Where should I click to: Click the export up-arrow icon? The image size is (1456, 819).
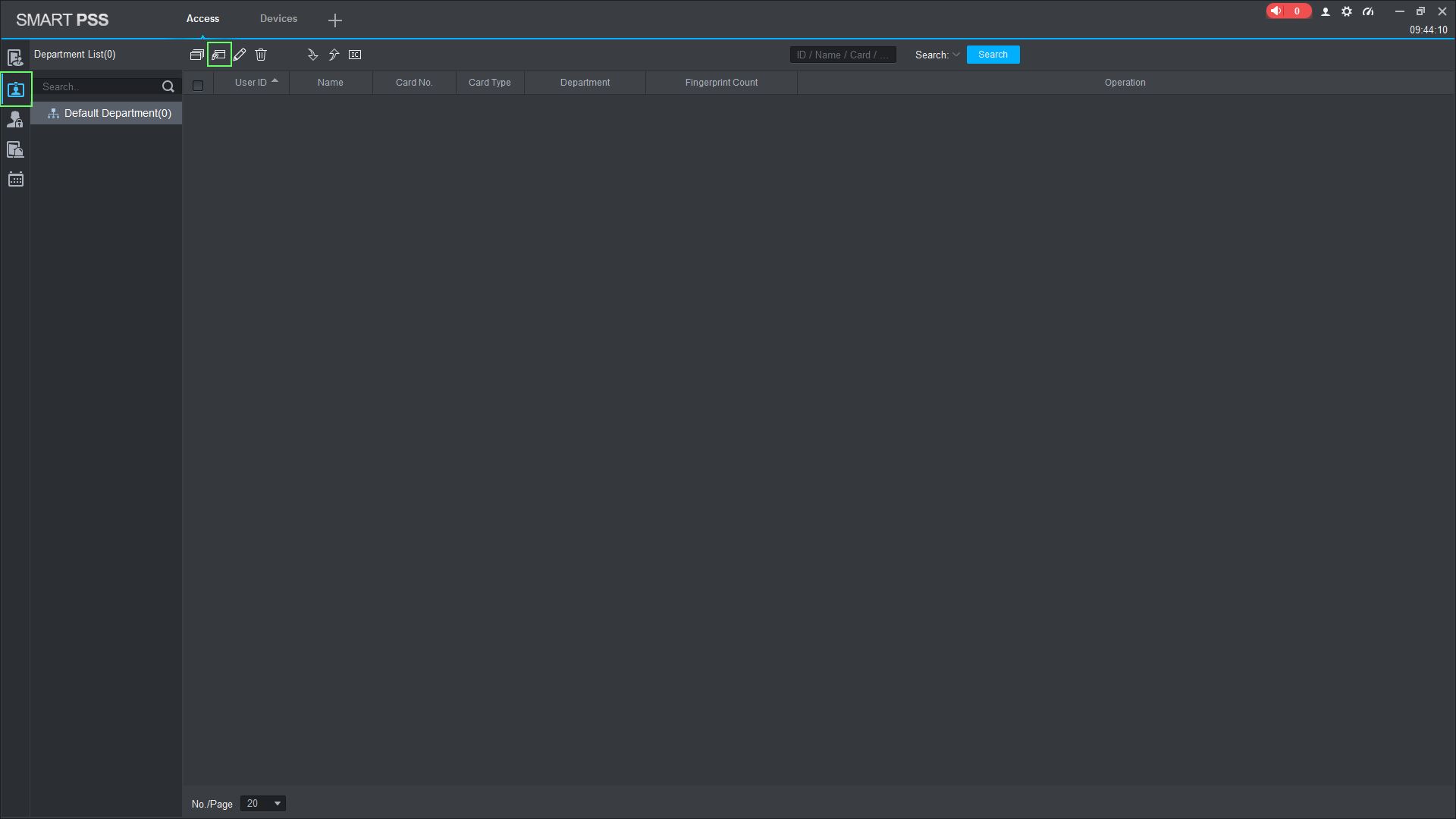click(x=334, y=55)
